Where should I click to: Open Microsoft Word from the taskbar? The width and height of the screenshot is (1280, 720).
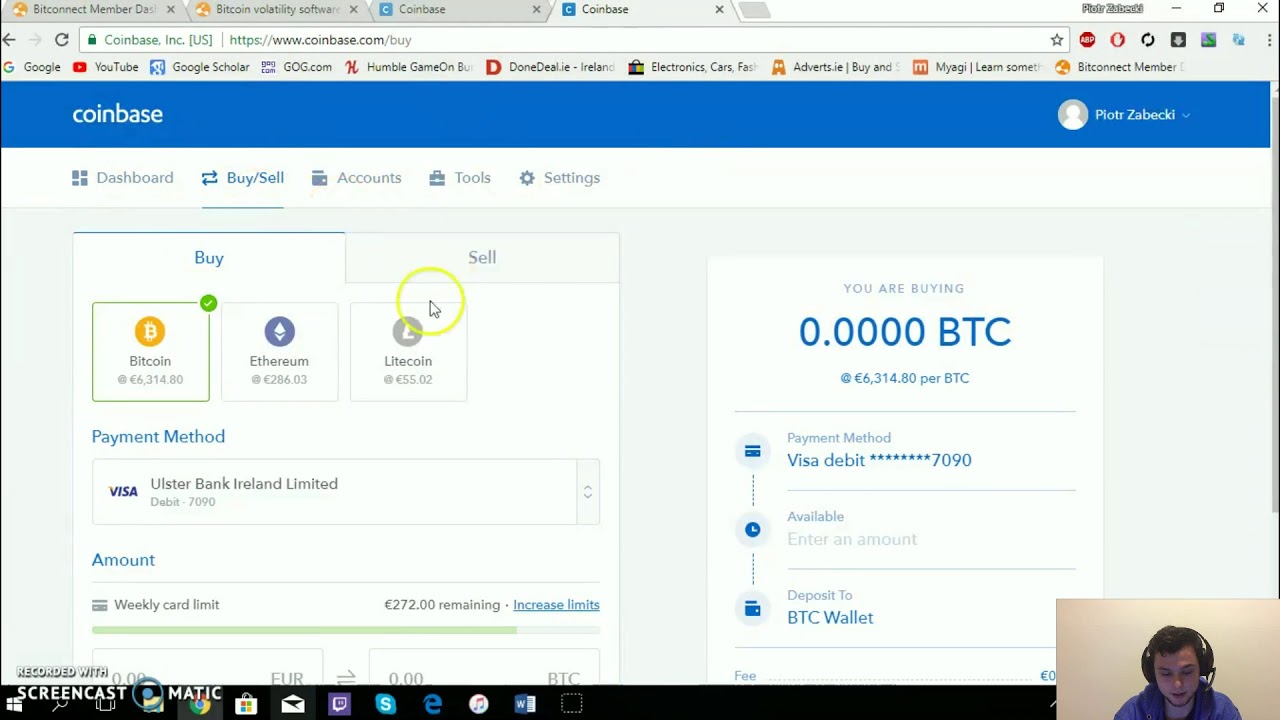[525, 704]
